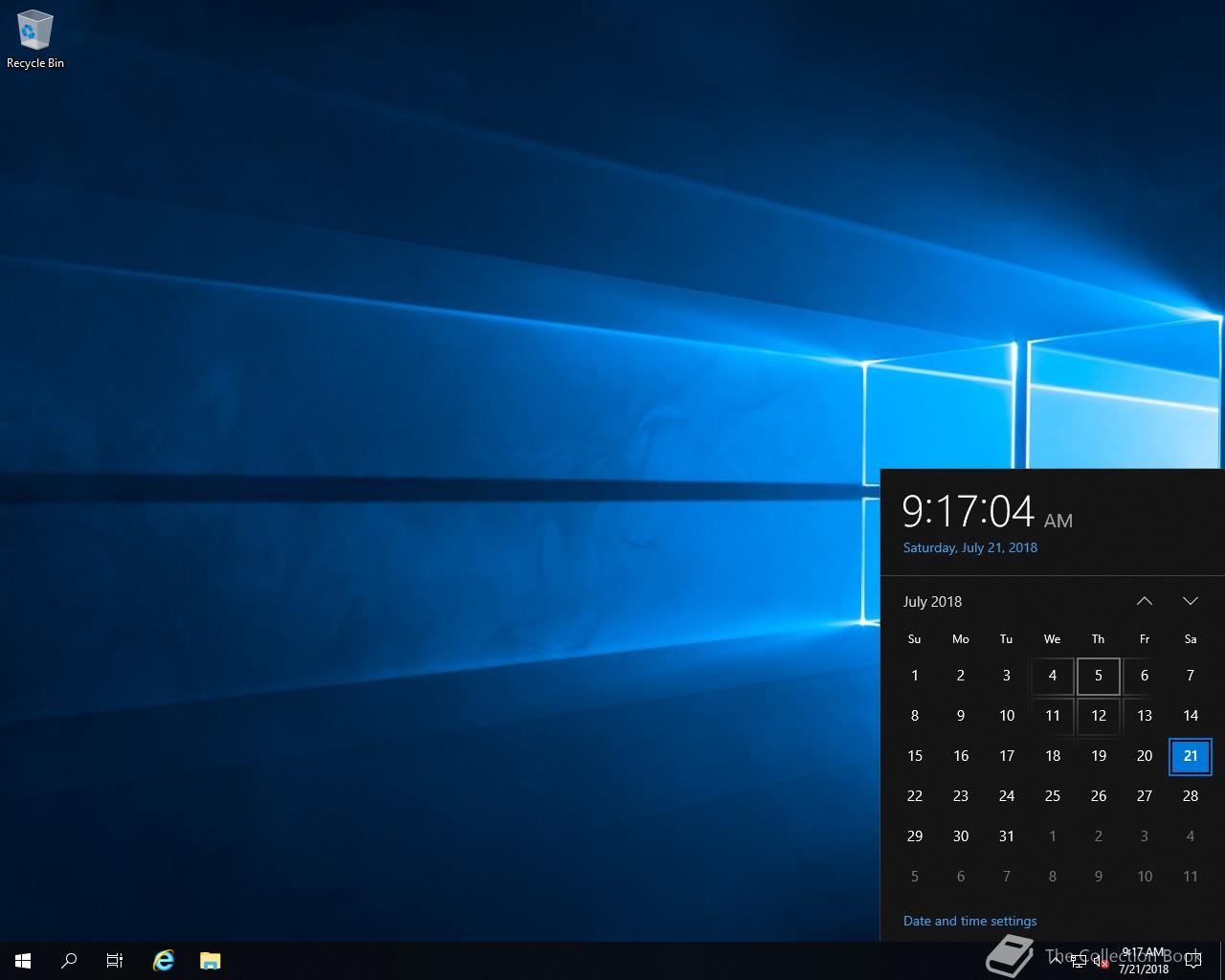Select July 13 in the calendar
Image resolution: width=1225 pixels, height=980 pixels.
click(x=1145, y=716)
